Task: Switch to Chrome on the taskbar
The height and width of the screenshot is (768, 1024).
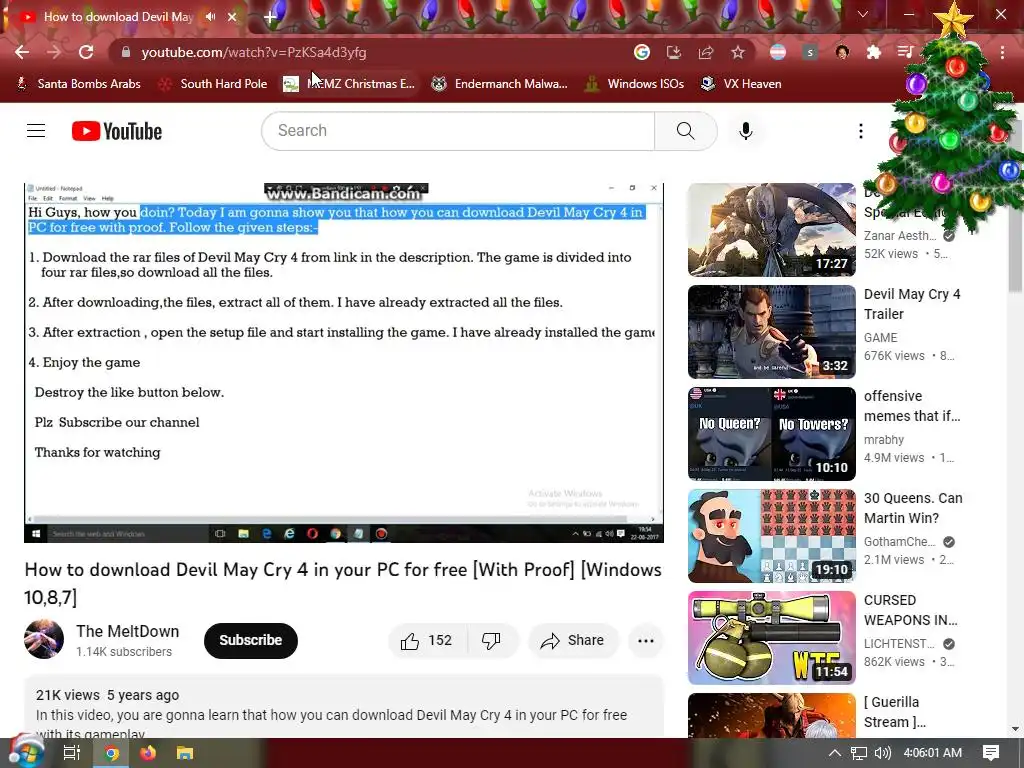Action: pyautogui.click(x=112, y=754)
